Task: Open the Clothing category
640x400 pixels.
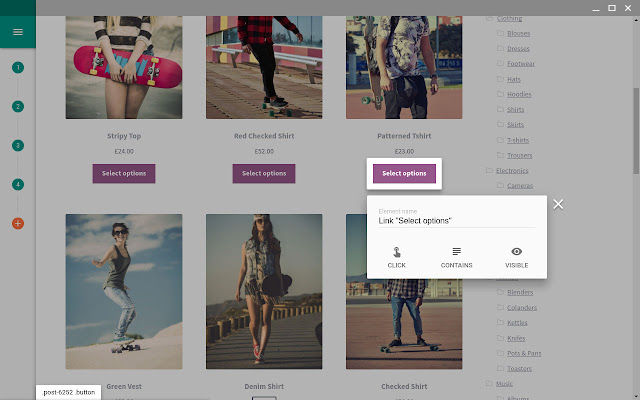Action: pos(509,18)
